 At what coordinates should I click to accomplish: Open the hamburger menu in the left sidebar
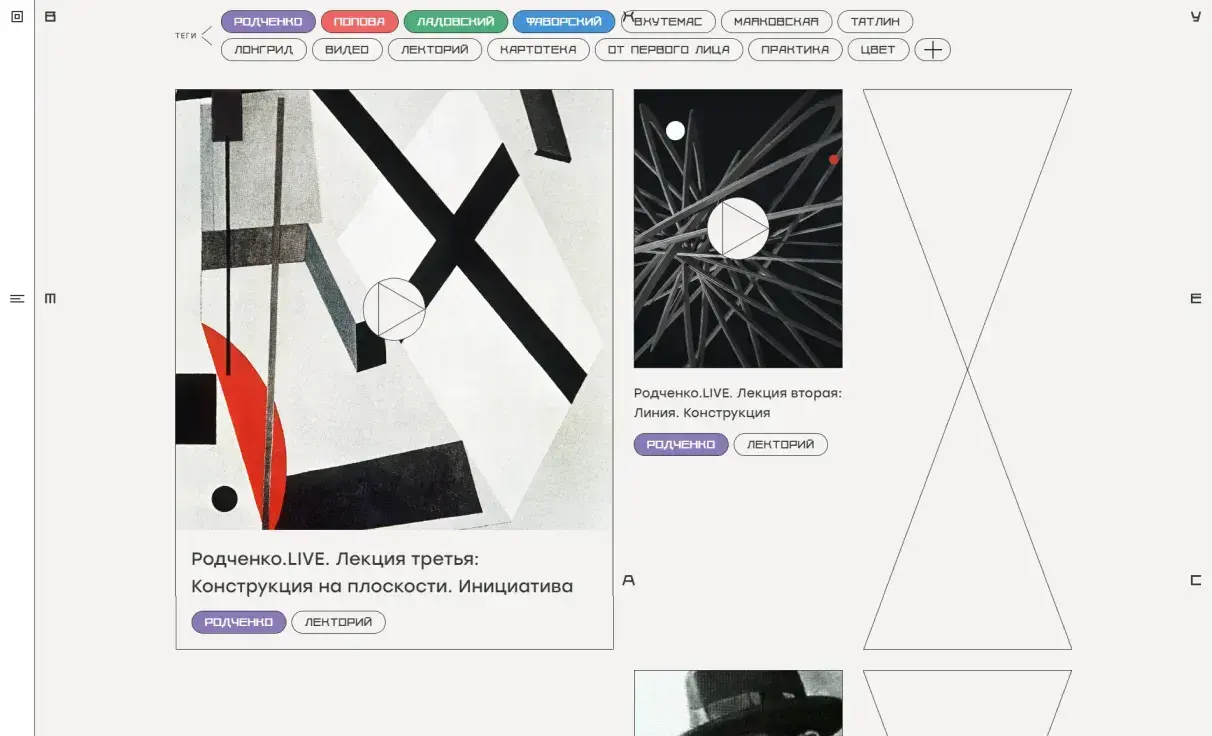pos(17,298)
